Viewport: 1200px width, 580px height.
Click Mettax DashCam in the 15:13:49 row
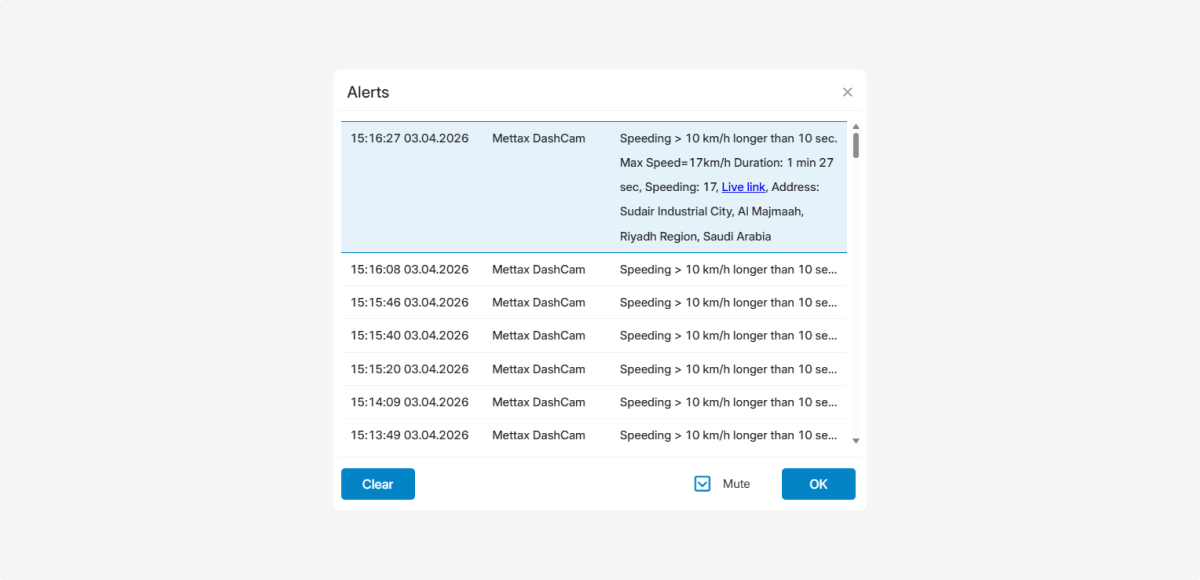(x=538, y=435)
